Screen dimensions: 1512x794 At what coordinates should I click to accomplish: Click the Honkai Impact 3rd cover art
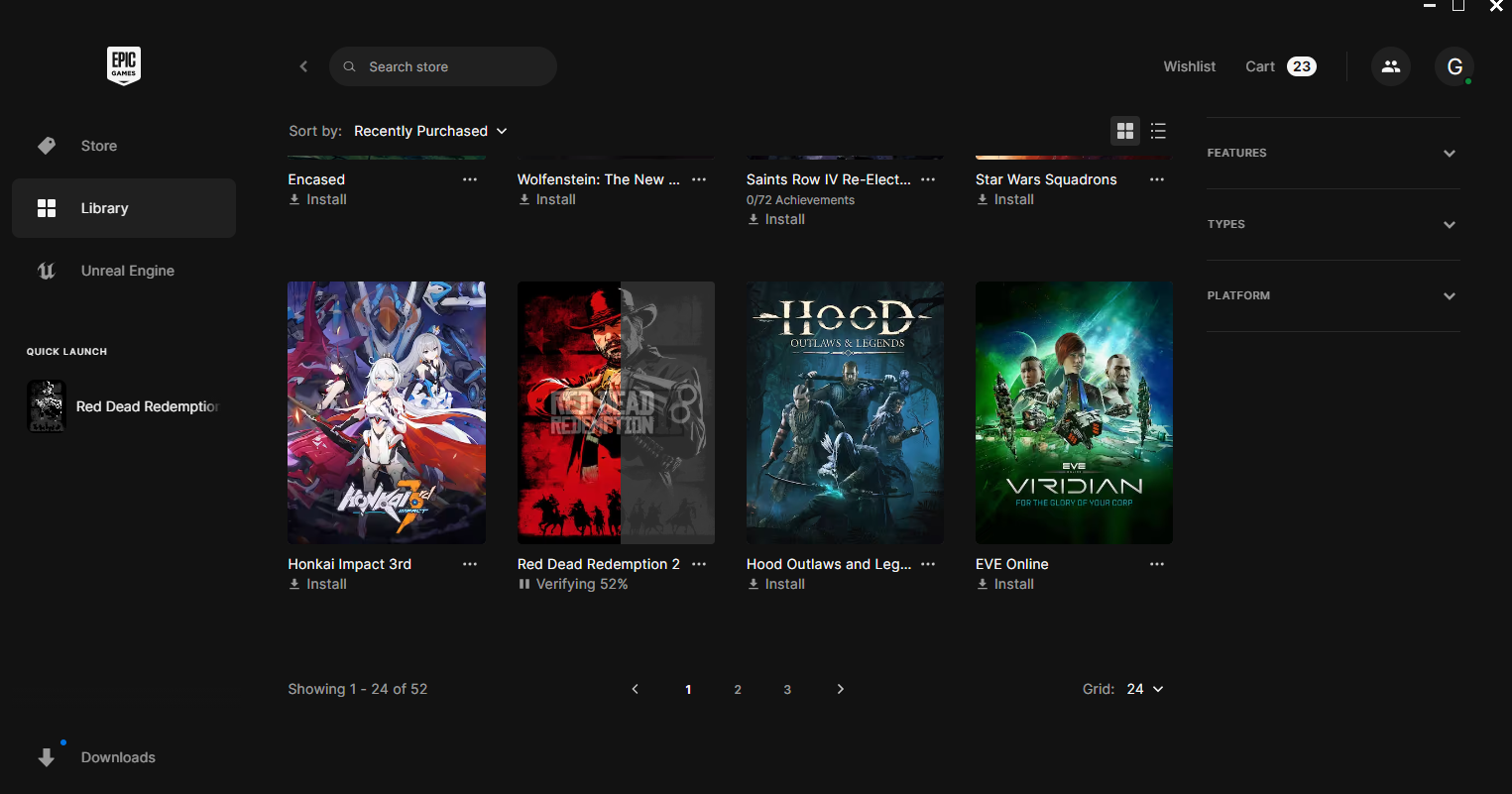click(x=387, y=412)
